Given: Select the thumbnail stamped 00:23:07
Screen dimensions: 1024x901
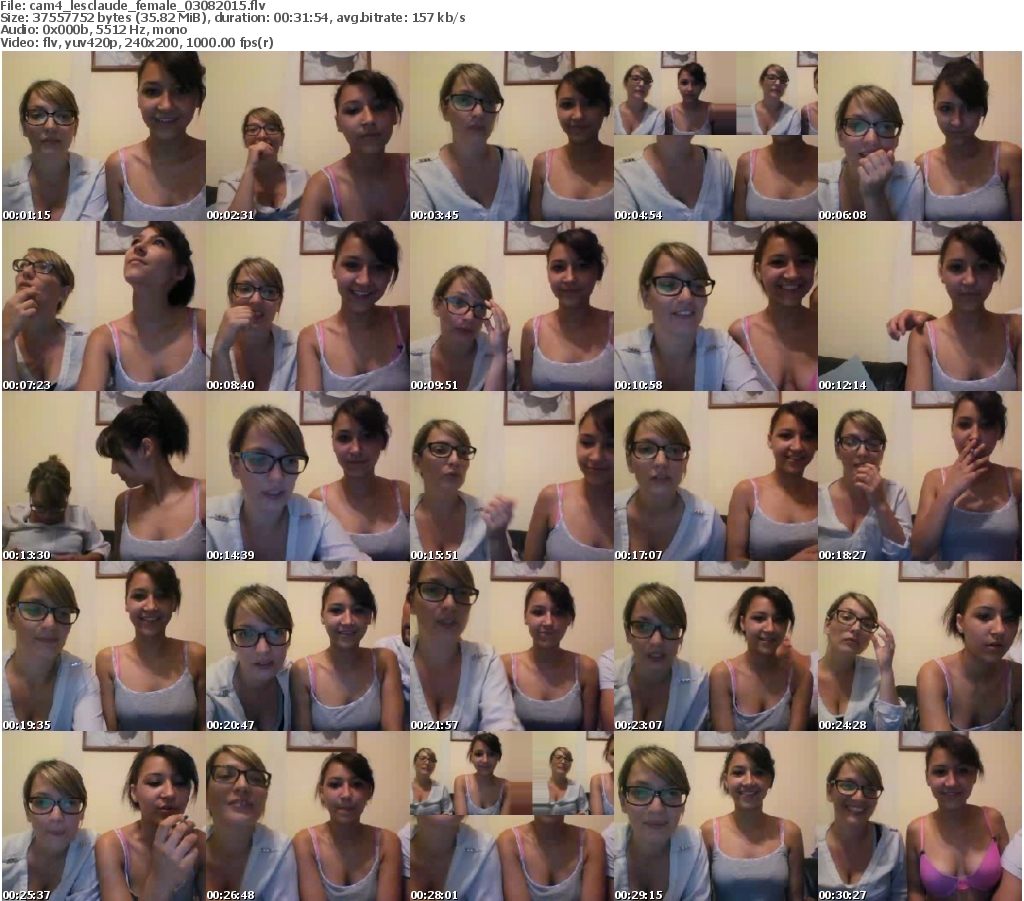Looking at the screenshot, I should pyautogui.click(x=716, y=646).
